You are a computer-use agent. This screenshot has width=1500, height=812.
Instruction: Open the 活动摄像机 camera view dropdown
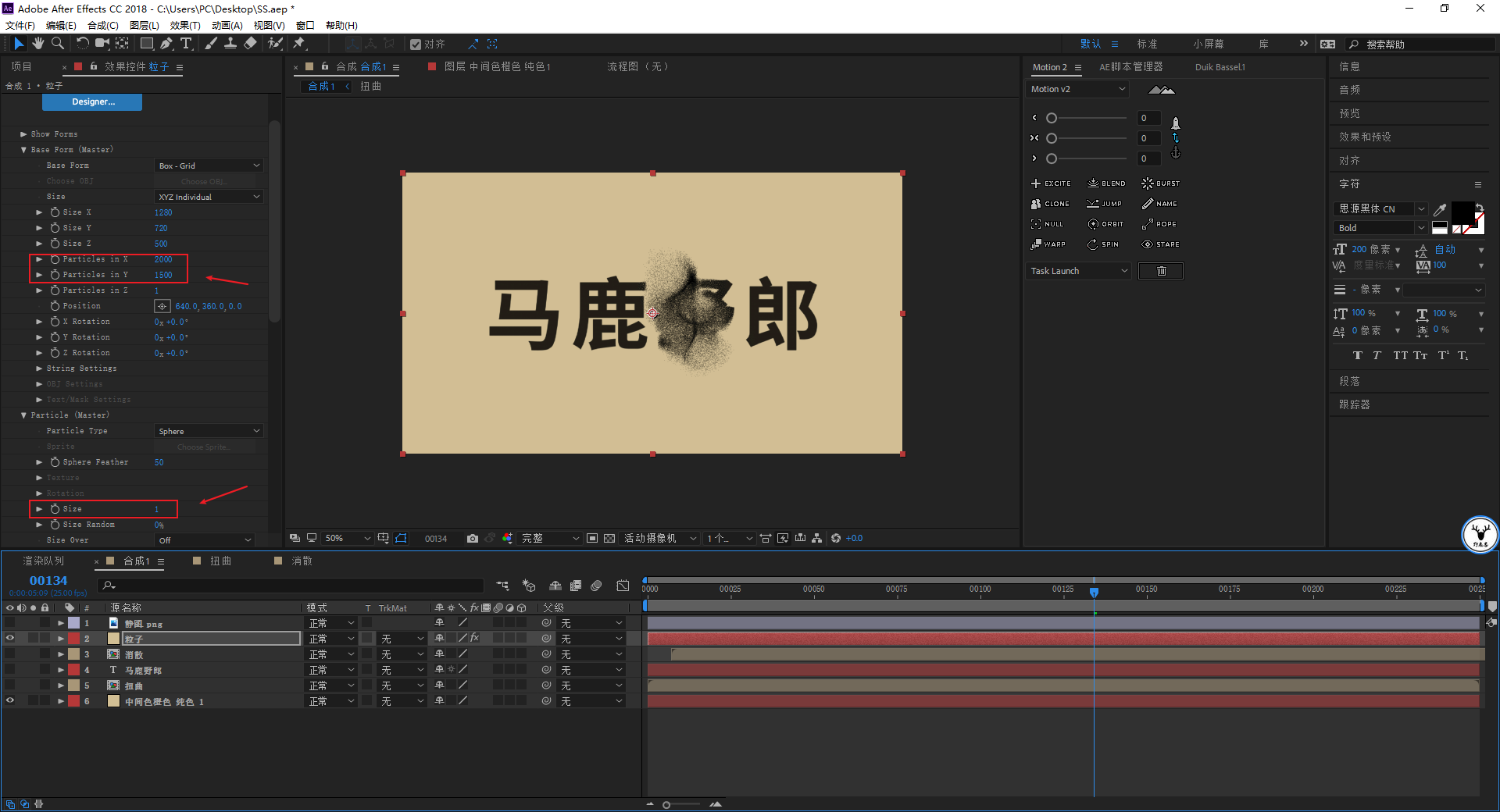point(660,539)
